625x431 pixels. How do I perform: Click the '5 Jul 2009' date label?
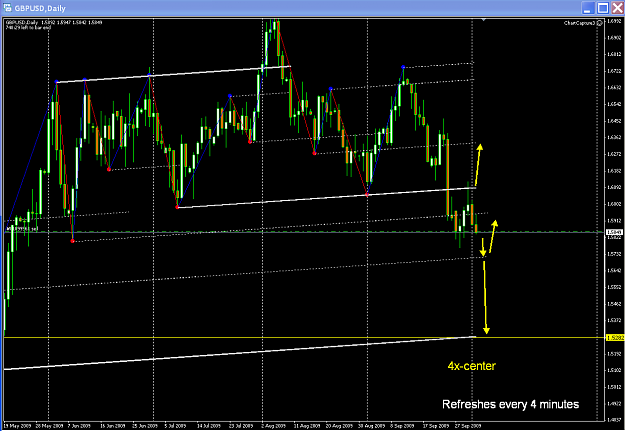click(175, 426)
